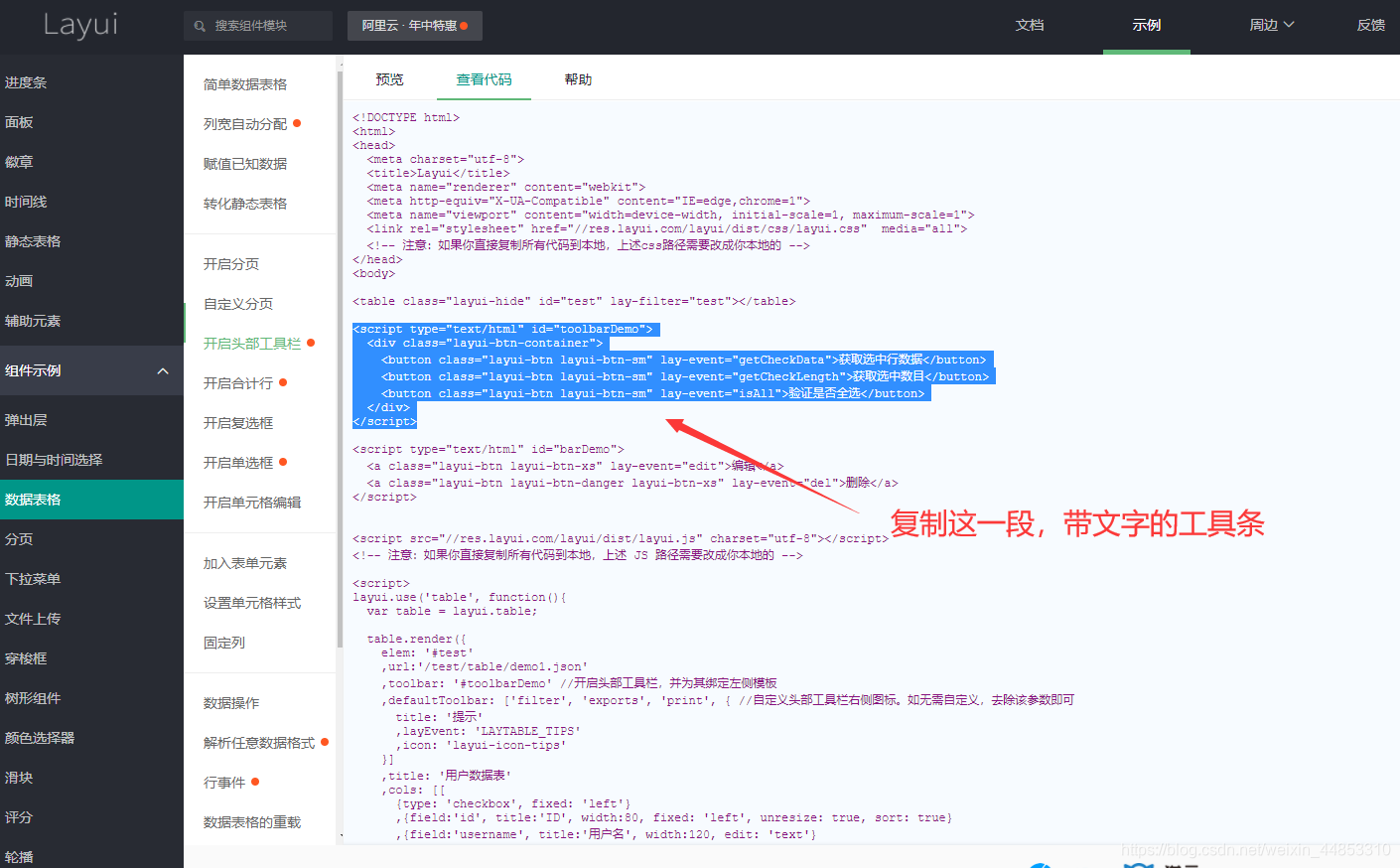Image resolution: width=1400 pixels, height=868 pixels.
Task: Open the 开启分页 example
Action: (x=231, y=264)
